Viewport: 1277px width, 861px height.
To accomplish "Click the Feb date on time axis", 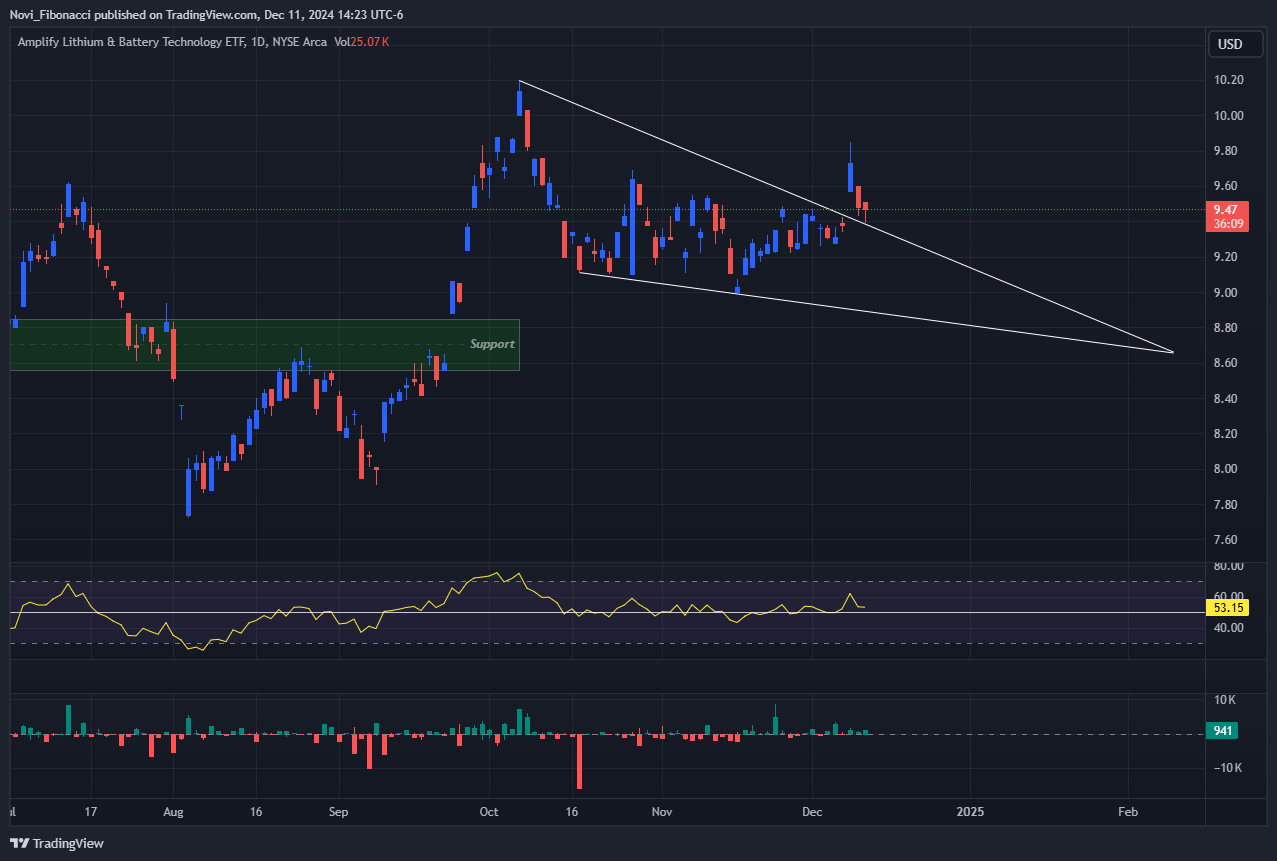I will point(1127,811).
